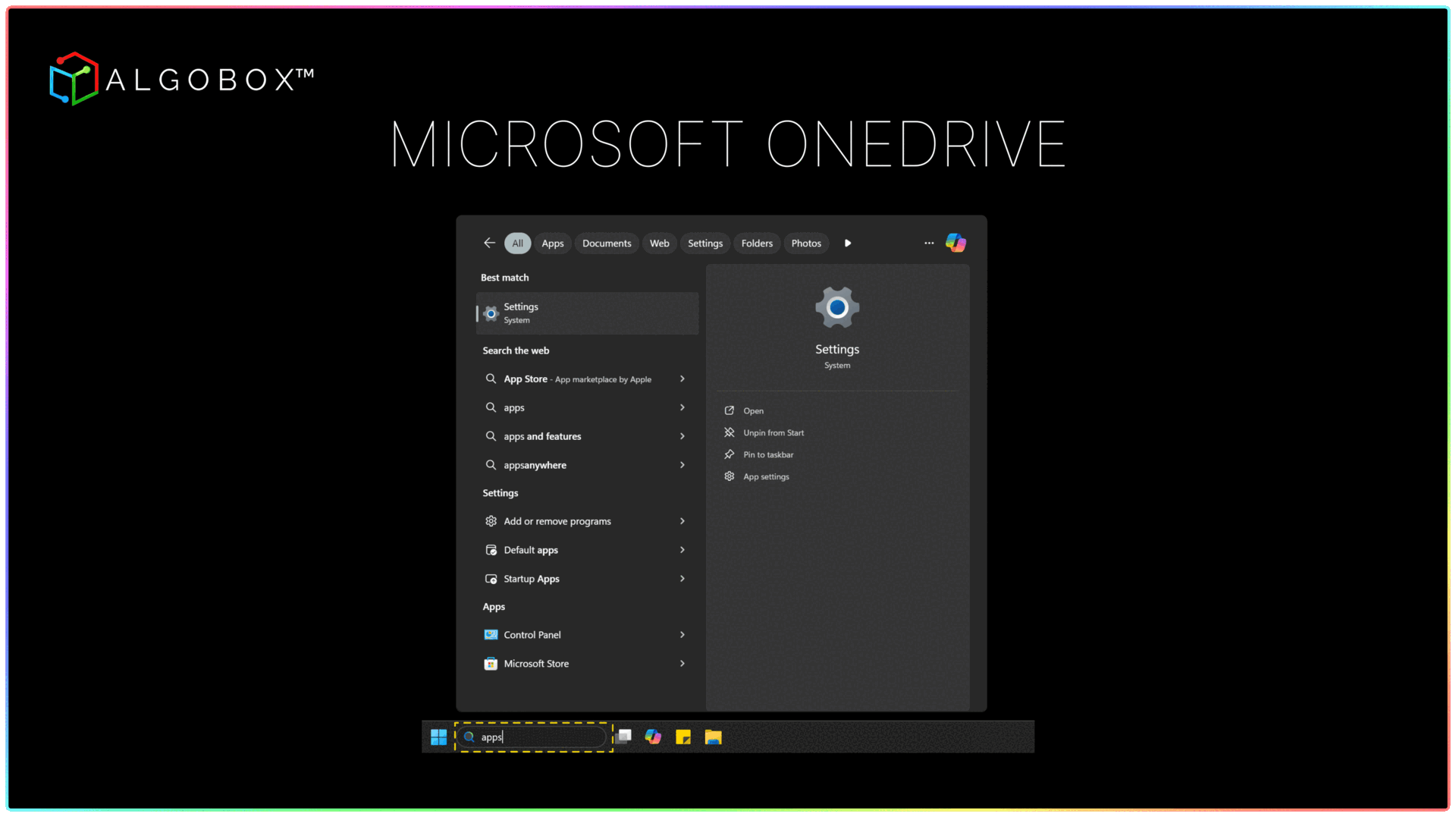Select Unpin from Start action
Image resolution: width=1456 pixels, height=817 pixels.
[773, 433]
